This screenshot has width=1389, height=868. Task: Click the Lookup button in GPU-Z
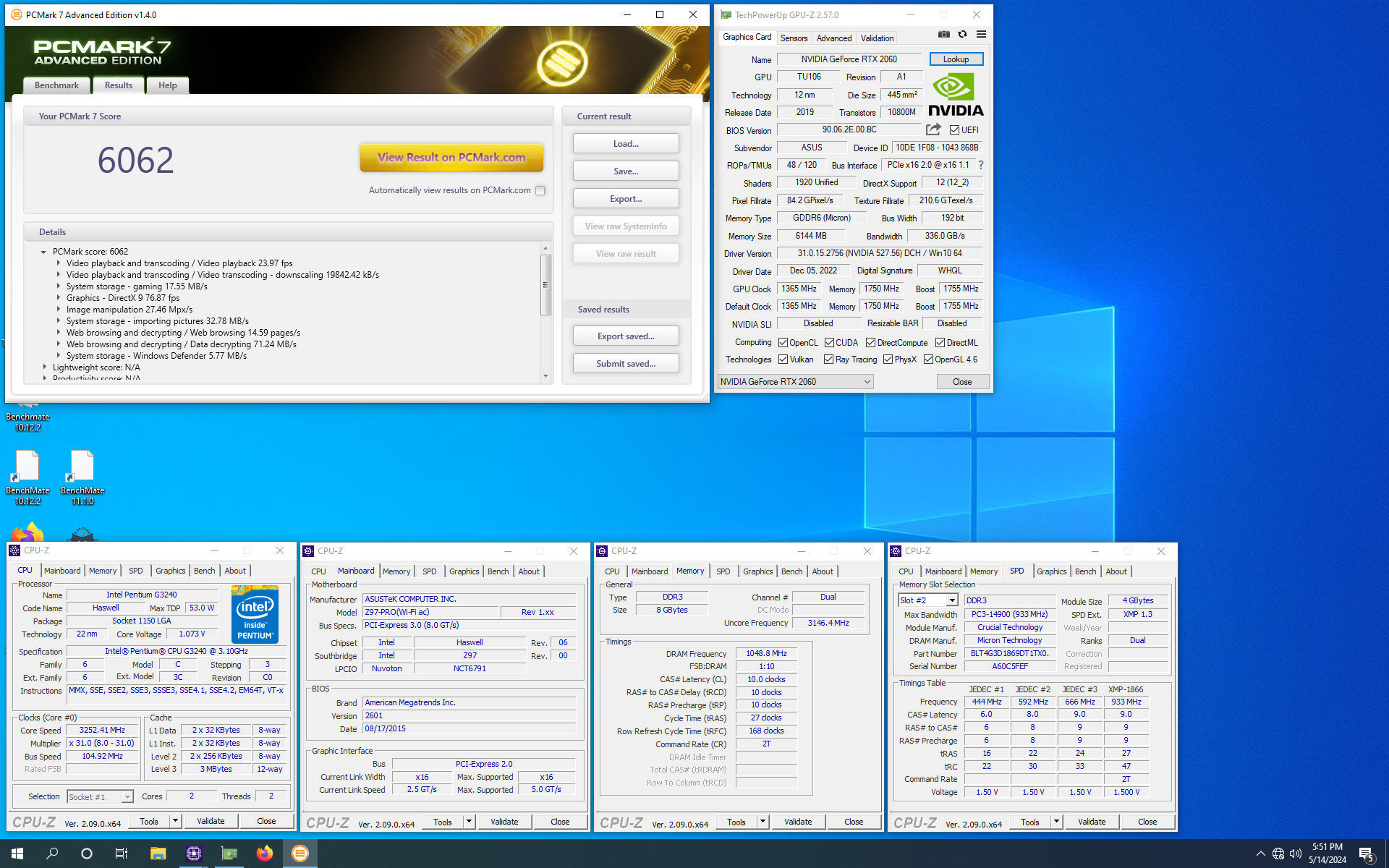956,59
